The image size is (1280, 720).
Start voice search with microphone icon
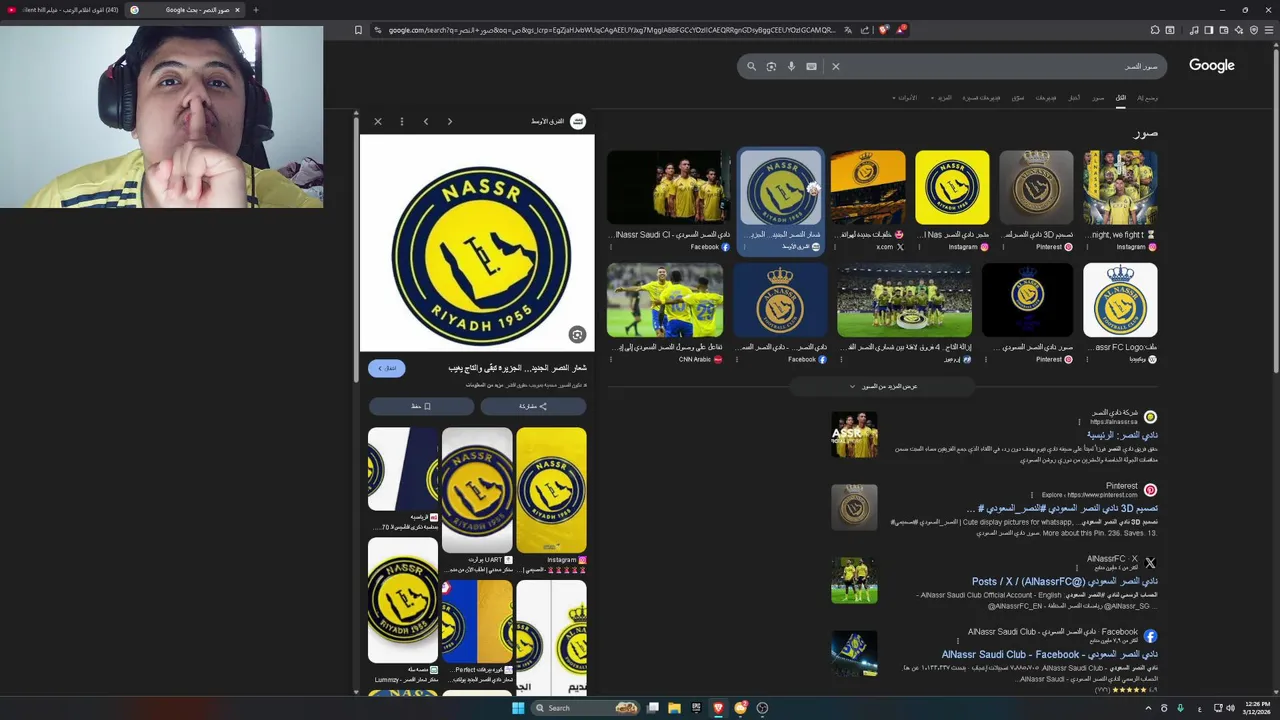[791, 66]
